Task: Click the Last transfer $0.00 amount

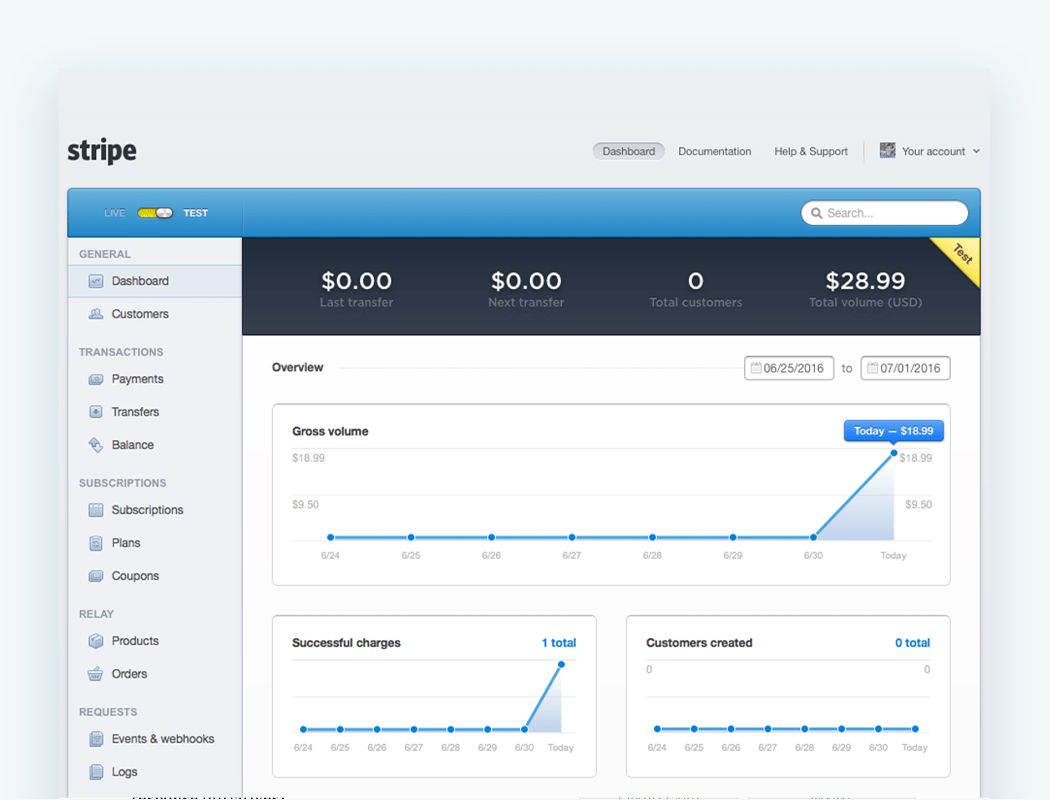Action: click(x=356, y=281)
